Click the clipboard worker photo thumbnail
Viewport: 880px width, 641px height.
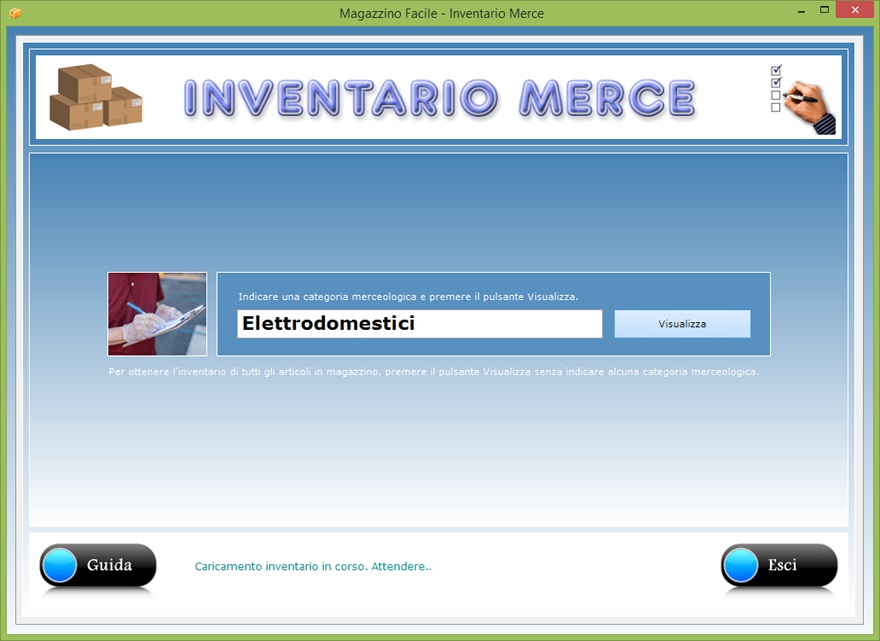157,314
